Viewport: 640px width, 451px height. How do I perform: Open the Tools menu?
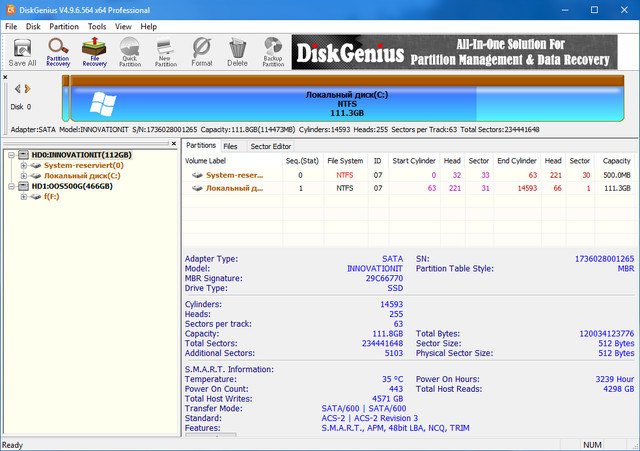(x=97, y=26)
